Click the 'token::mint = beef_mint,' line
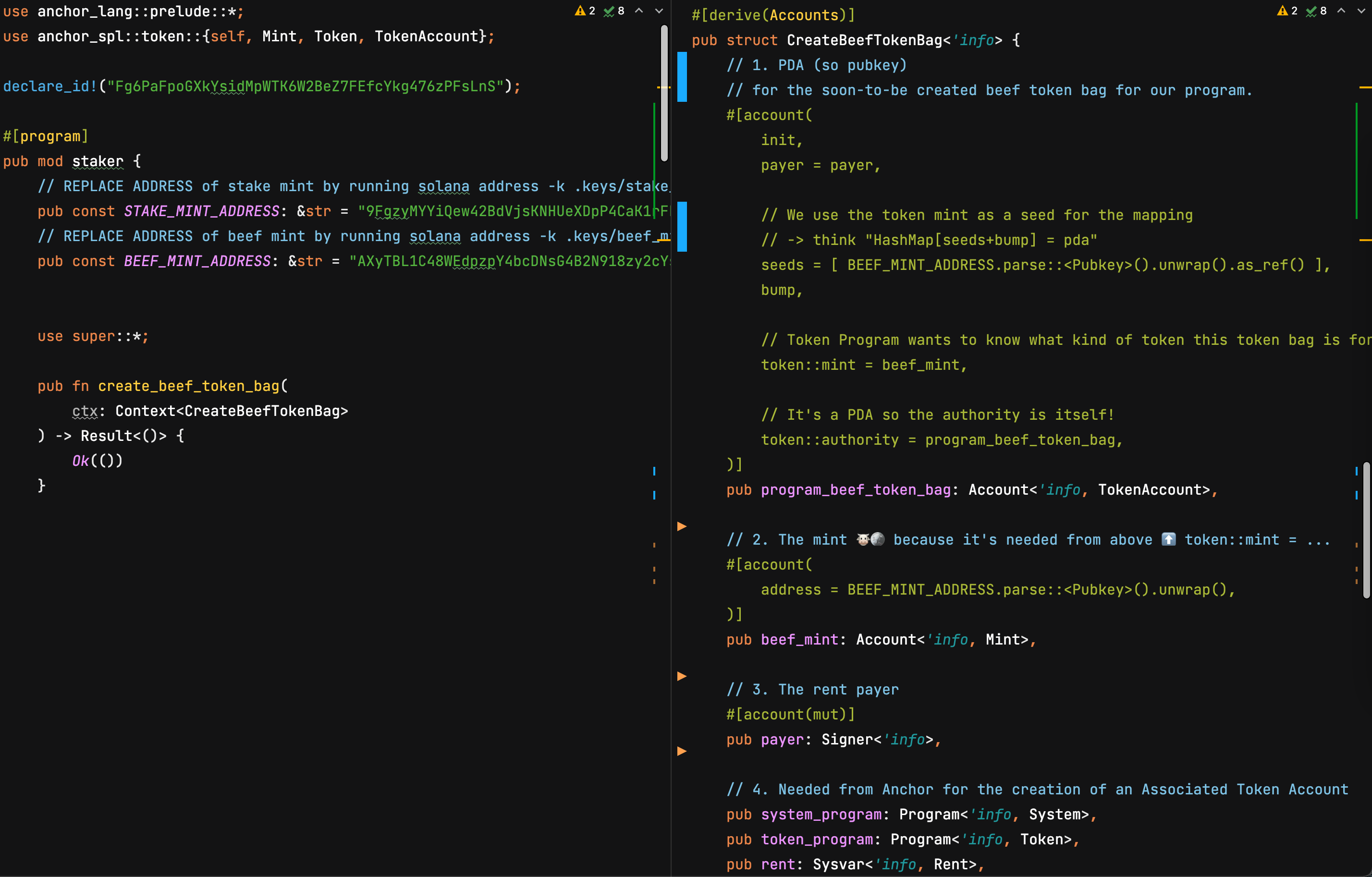Image resolution: width=1372 pixels, height=877 pixels. coord(864,365)
